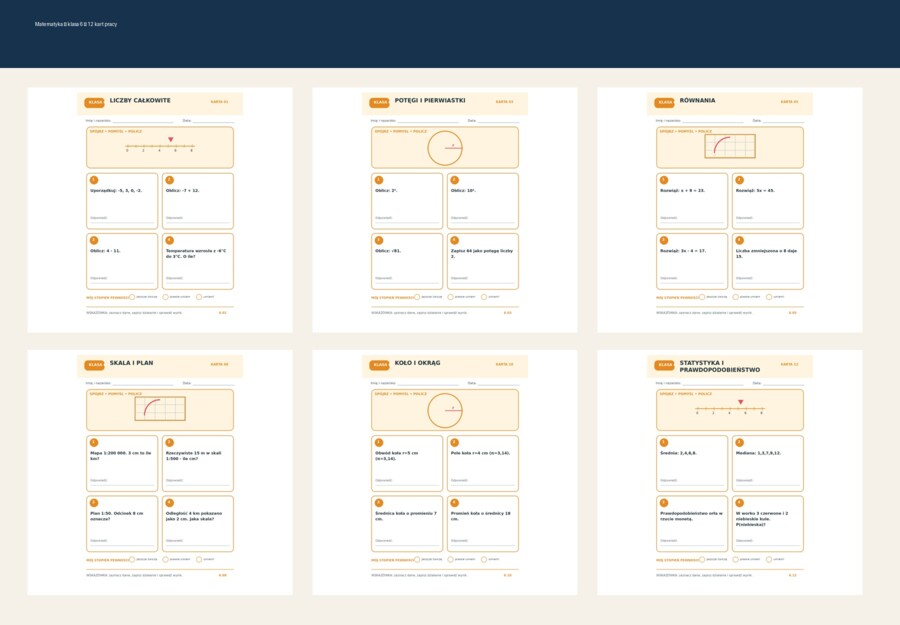900x625 pixels.
Task: Click the grid diagram on Skala i plan card
Action: 160,409
